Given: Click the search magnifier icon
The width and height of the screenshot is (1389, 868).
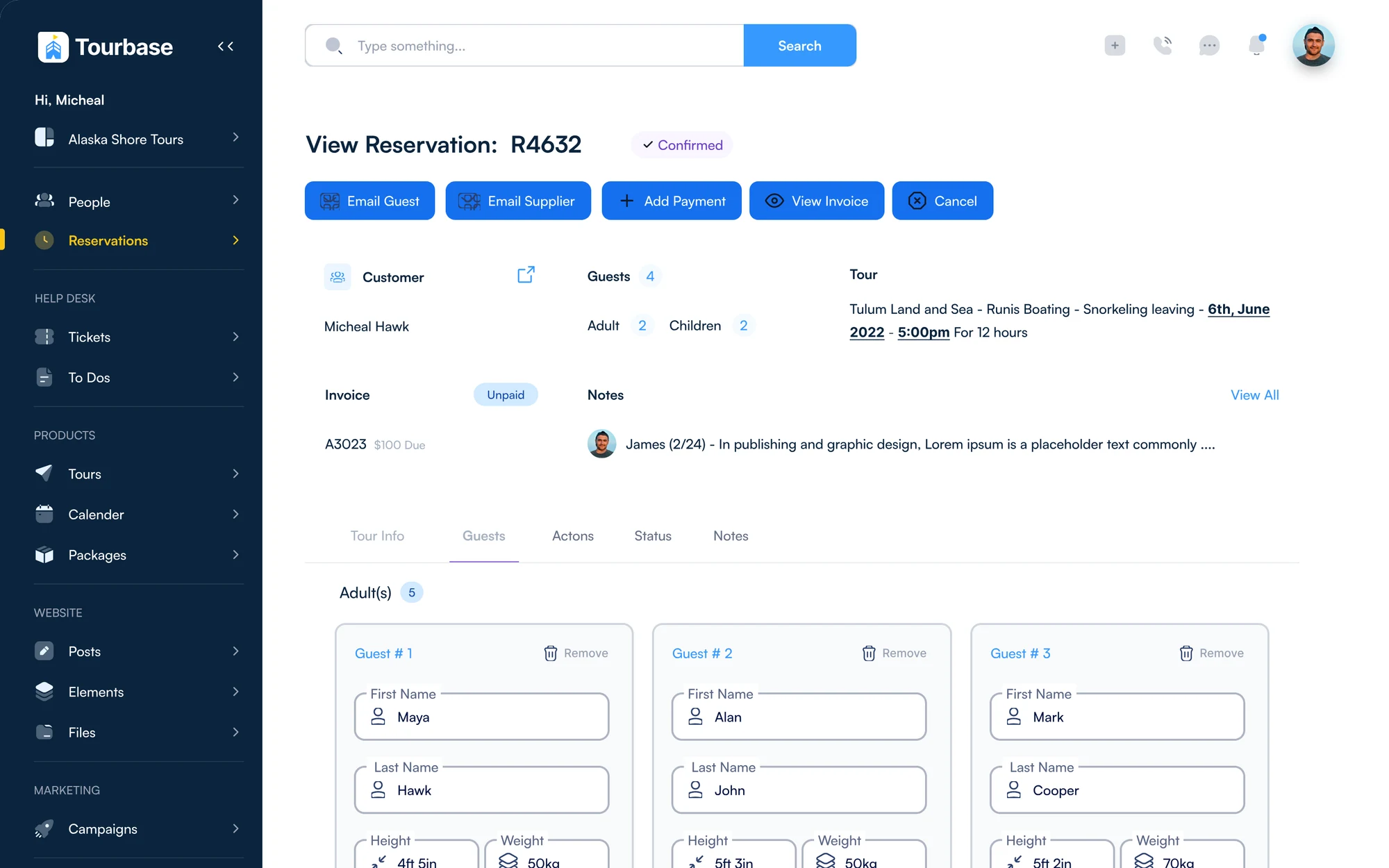Looking at the screenshot, I should pos(334,46).
